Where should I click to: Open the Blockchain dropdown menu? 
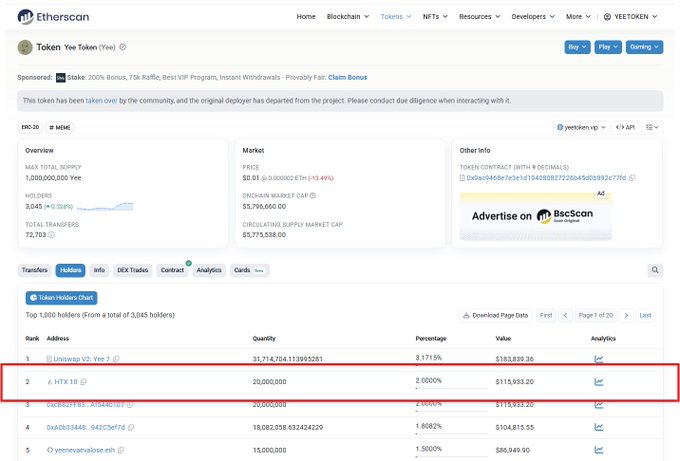tap(348, 17)
